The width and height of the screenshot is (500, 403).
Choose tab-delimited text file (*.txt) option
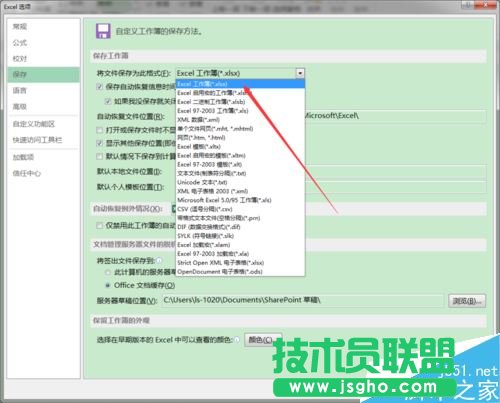[x=240, y=173]
